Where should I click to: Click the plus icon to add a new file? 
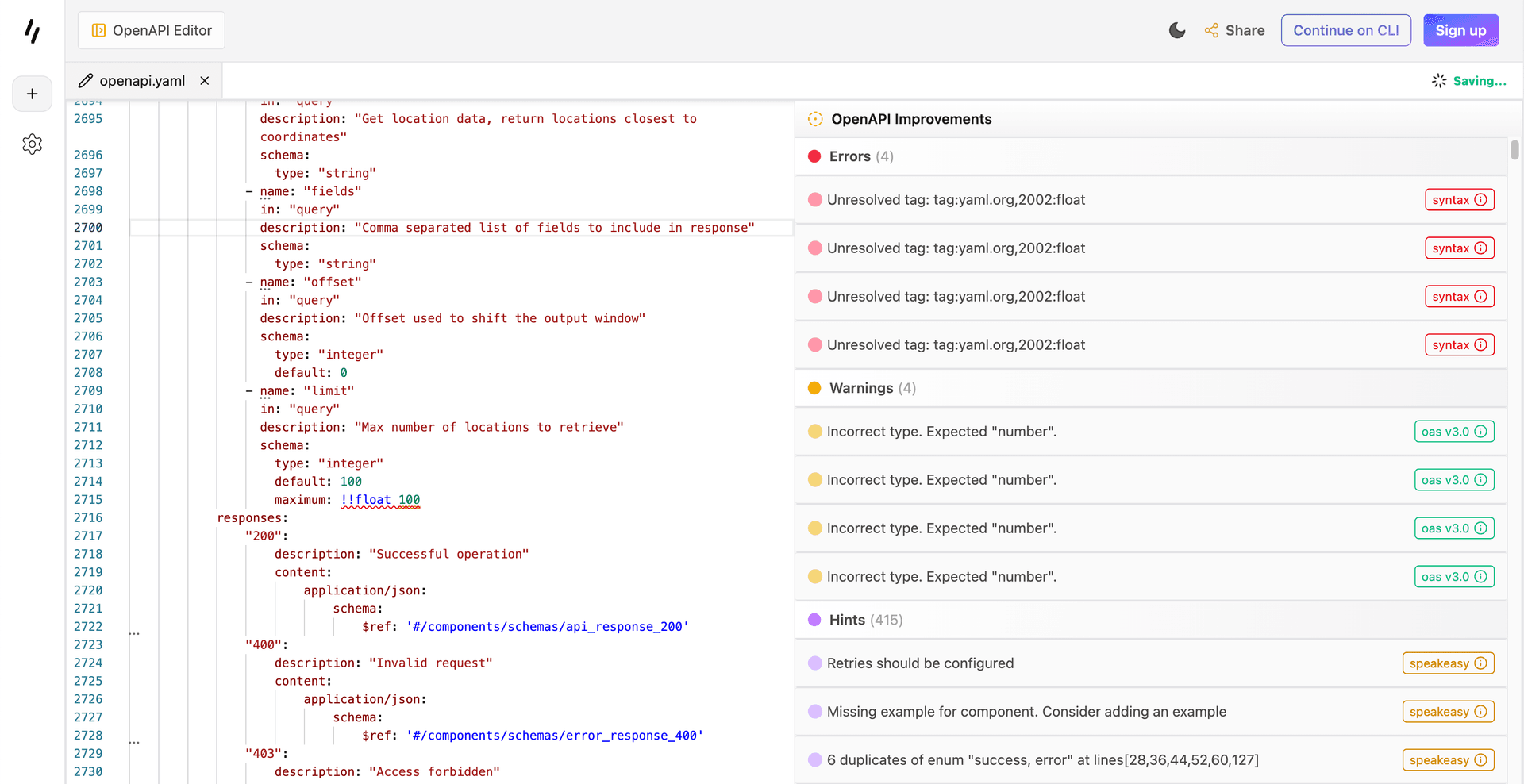(32, 93)
